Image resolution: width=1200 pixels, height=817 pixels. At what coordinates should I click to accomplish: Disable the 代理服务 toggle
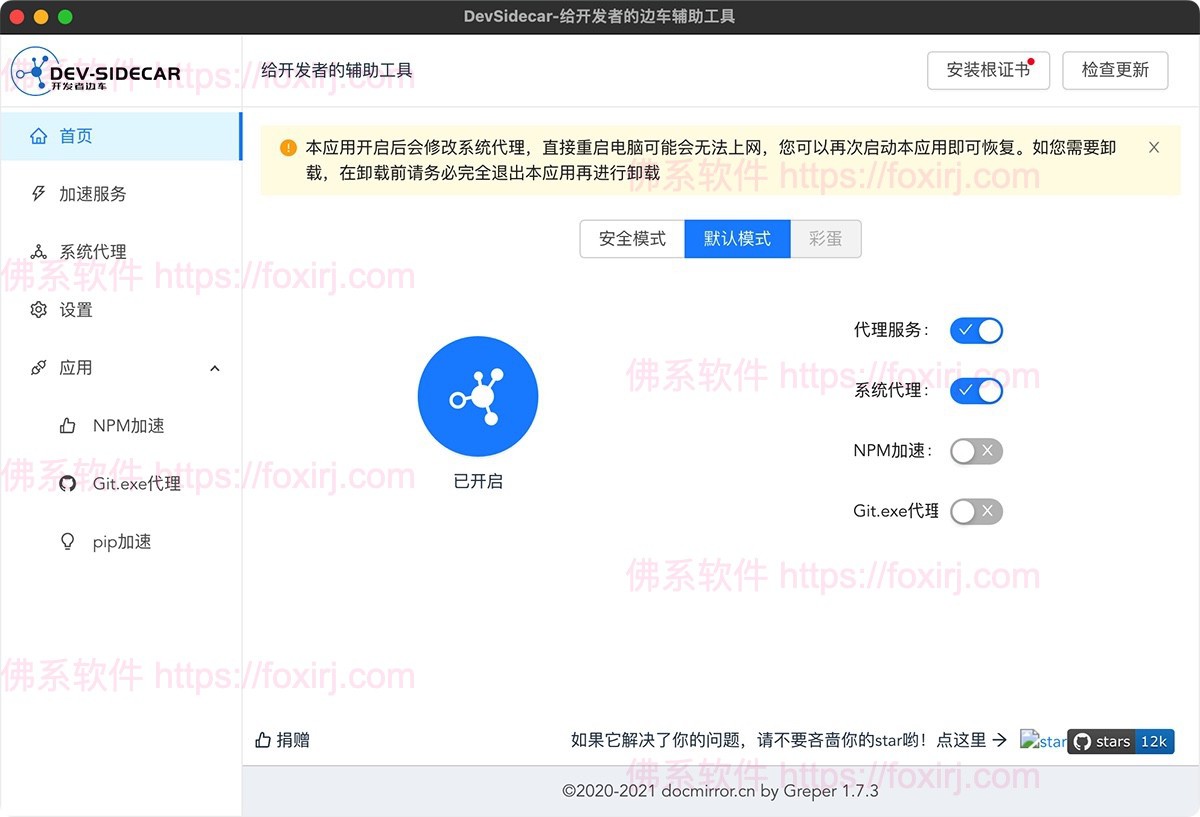[x=976, y=330]
